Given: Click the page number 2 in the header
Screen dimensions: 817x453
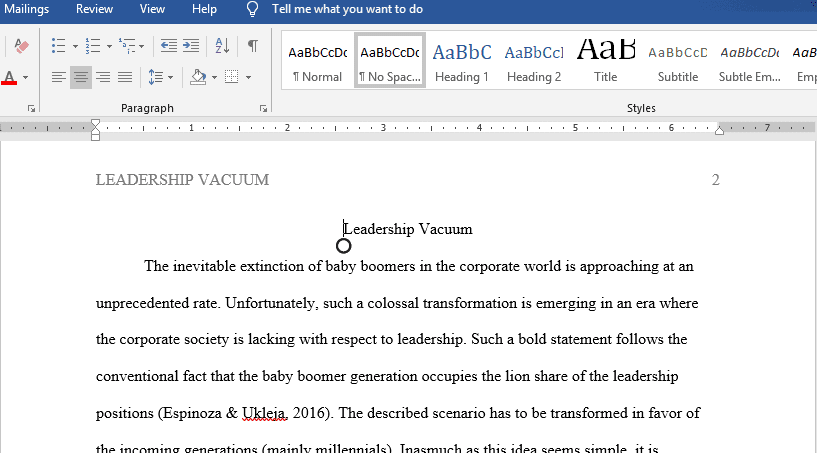Looking at the screenshot, I should 715,180.
